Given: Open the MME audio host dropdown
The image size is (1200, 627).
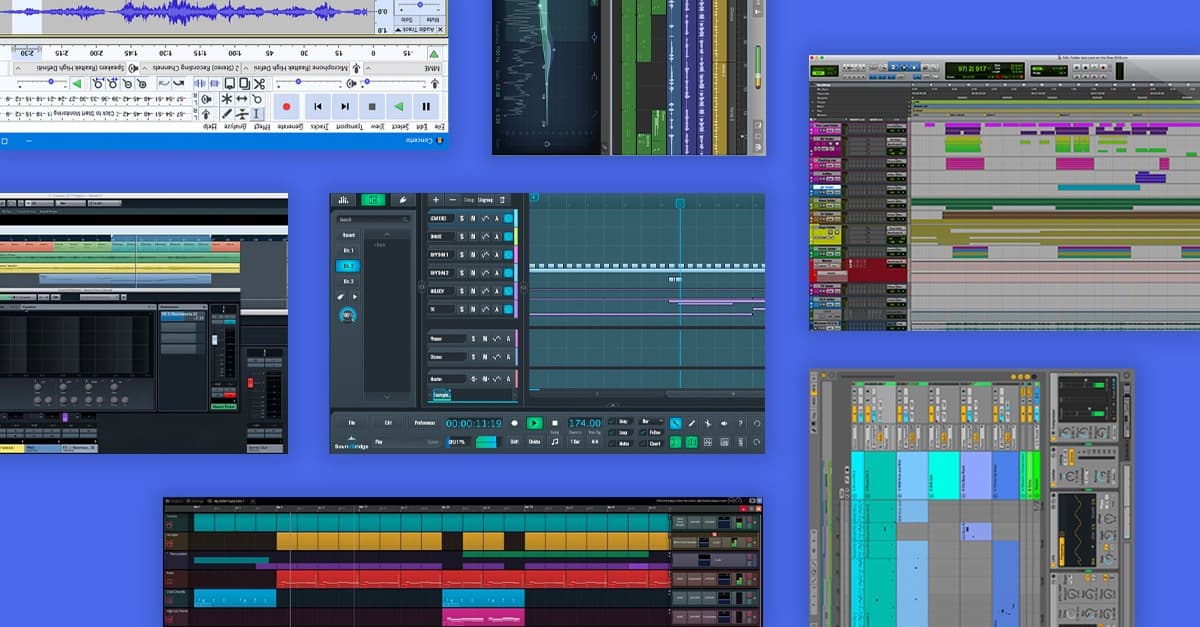Looking at the screenshot, I should [x=406, y=69].
